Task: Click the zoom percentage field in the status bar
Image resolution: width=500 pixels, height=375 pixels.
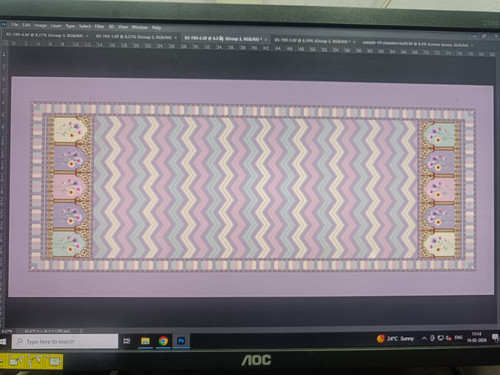Action: point(6,331)
